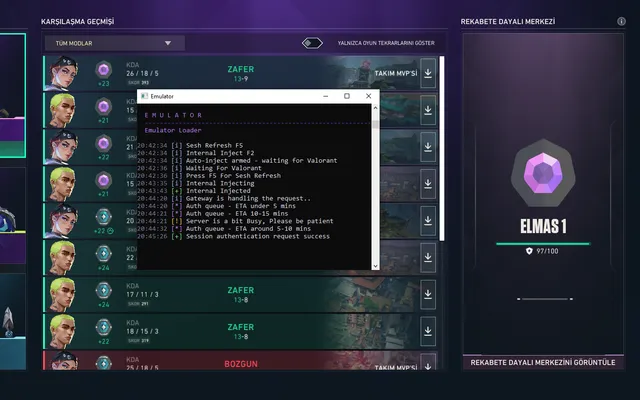
Task: Download replay of the 18/15/3 match
Action: click(428, 331)
